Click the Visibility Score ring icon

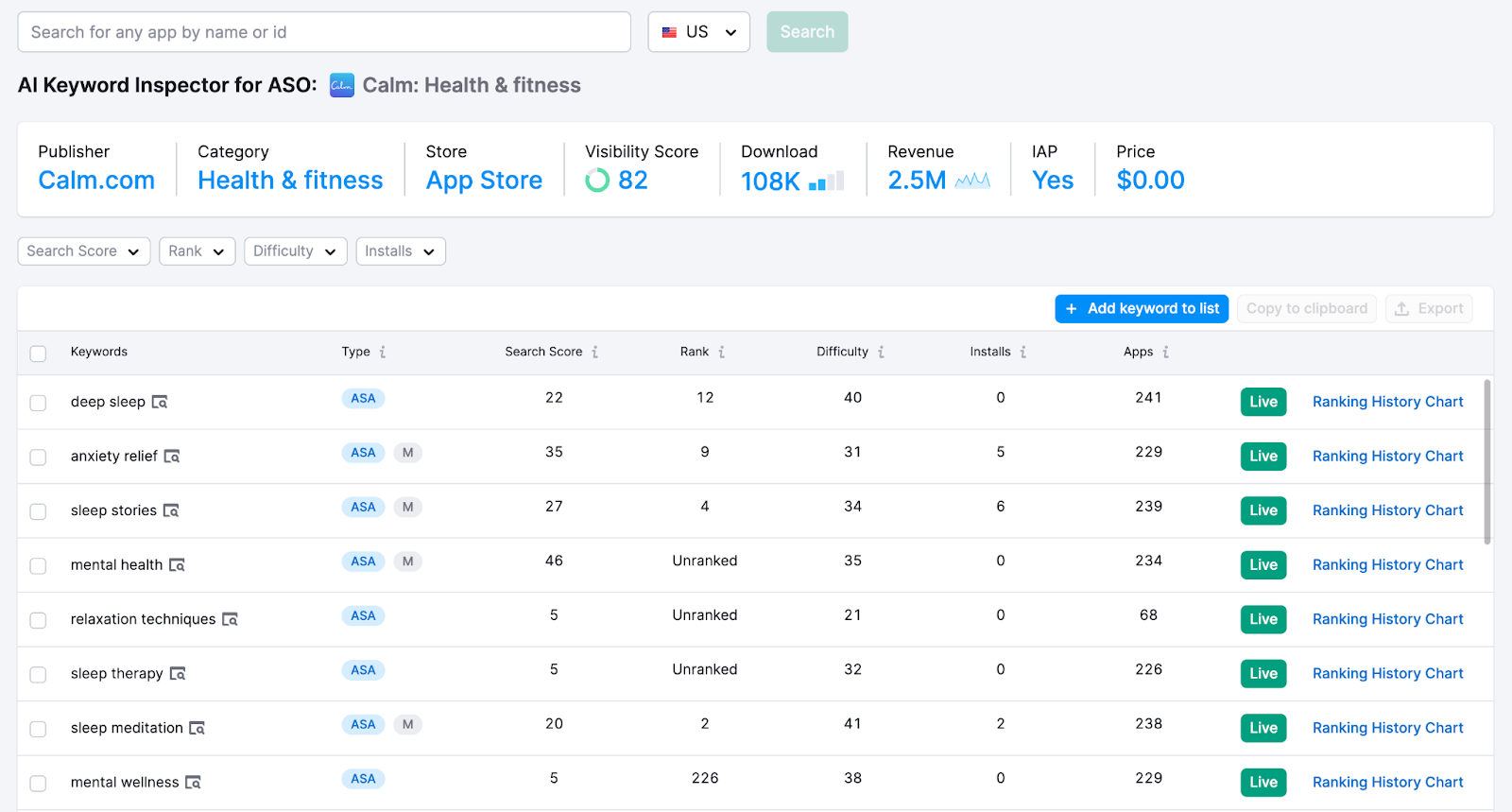click(597, 181)
